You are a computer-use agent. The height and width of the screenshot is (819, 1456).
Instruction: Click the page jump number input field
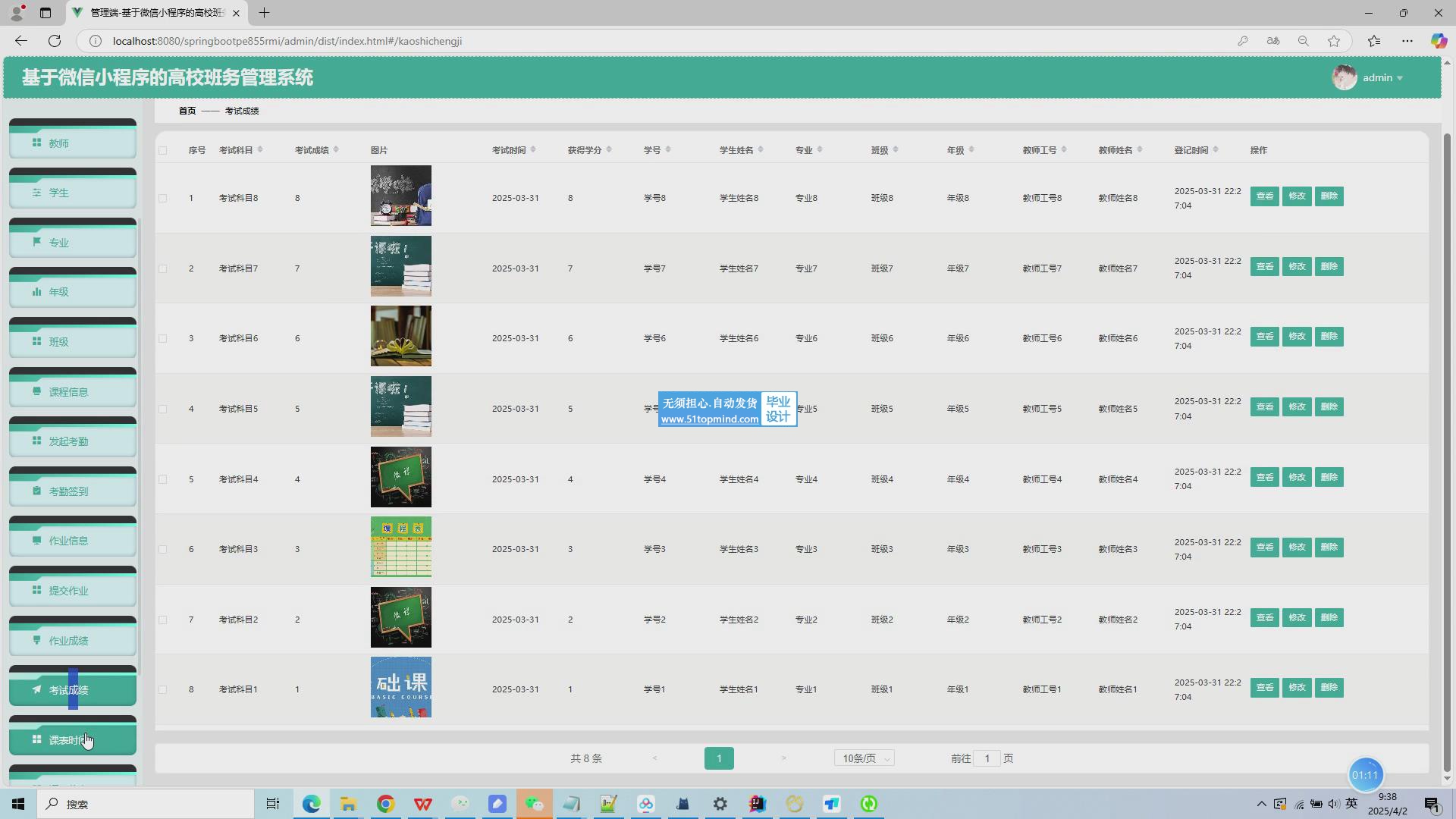[x=987, y=758]
